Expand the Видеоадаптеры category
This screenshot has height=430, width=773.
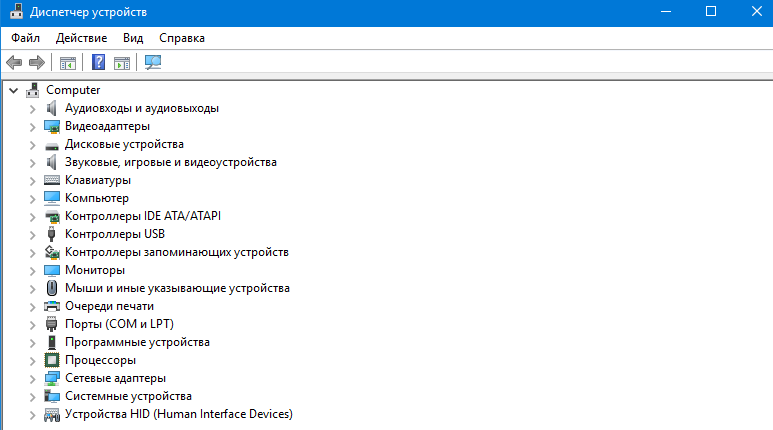coord(33,127)
